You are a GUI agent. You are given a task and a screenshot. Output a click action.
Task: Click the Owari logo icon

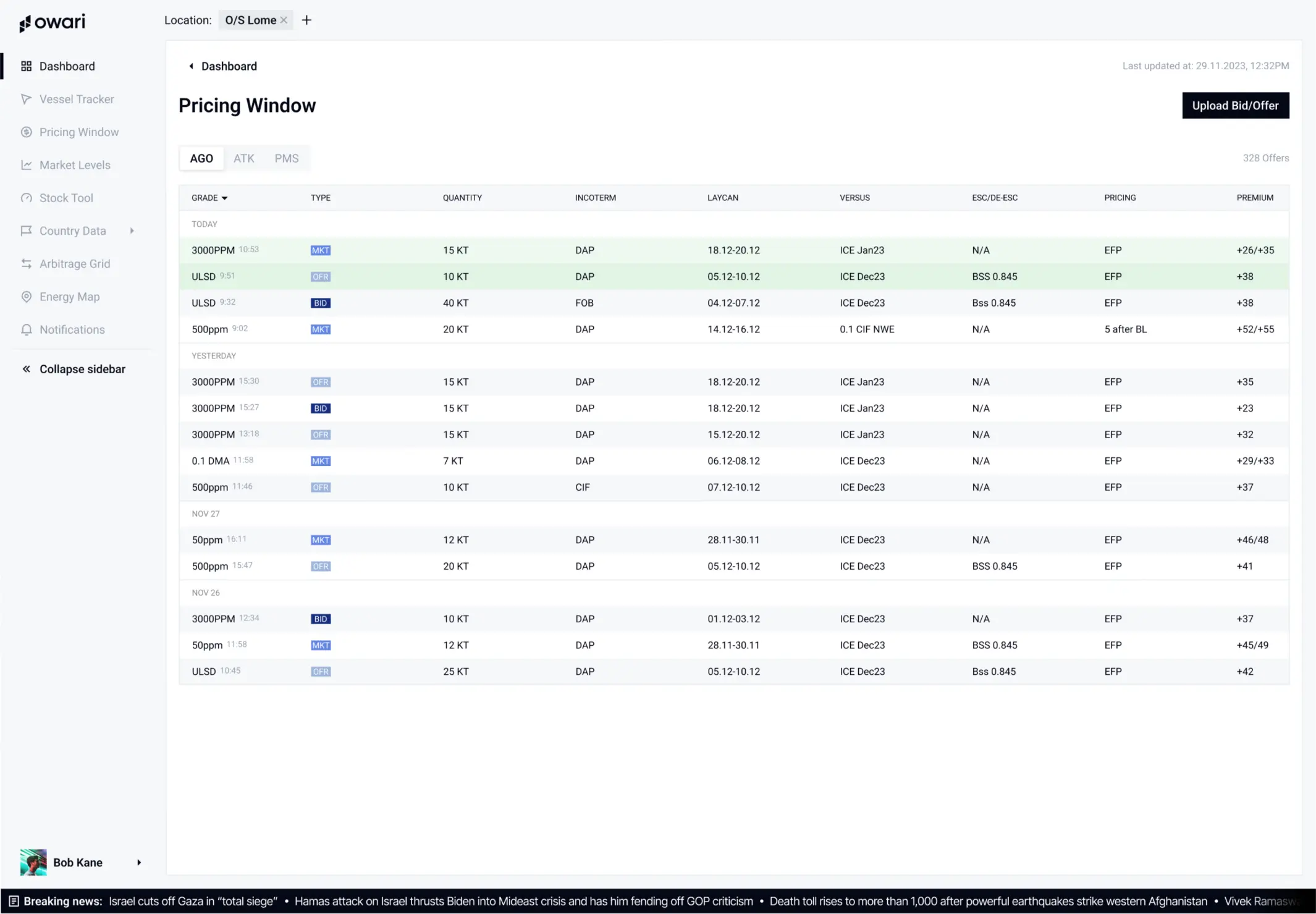point(25,23)
